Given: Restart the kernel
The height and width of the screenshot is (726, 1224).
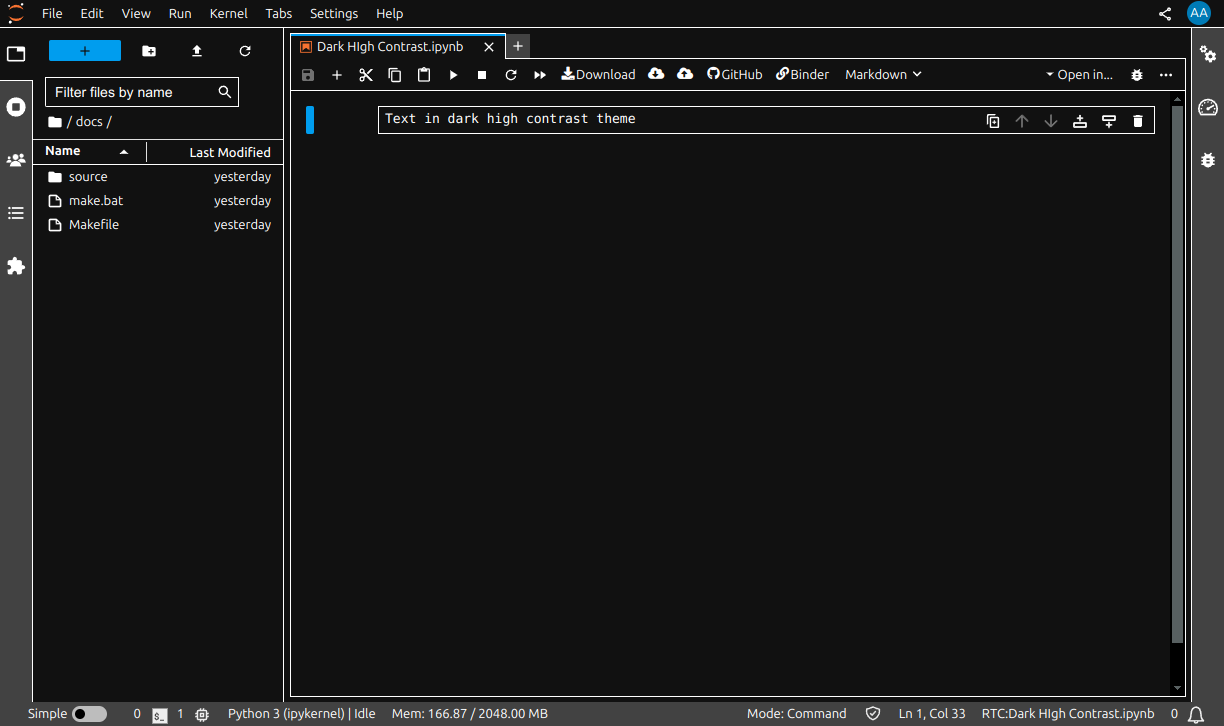Looking at the screenshot, I should pyautogui.click(x=511, y=75).
